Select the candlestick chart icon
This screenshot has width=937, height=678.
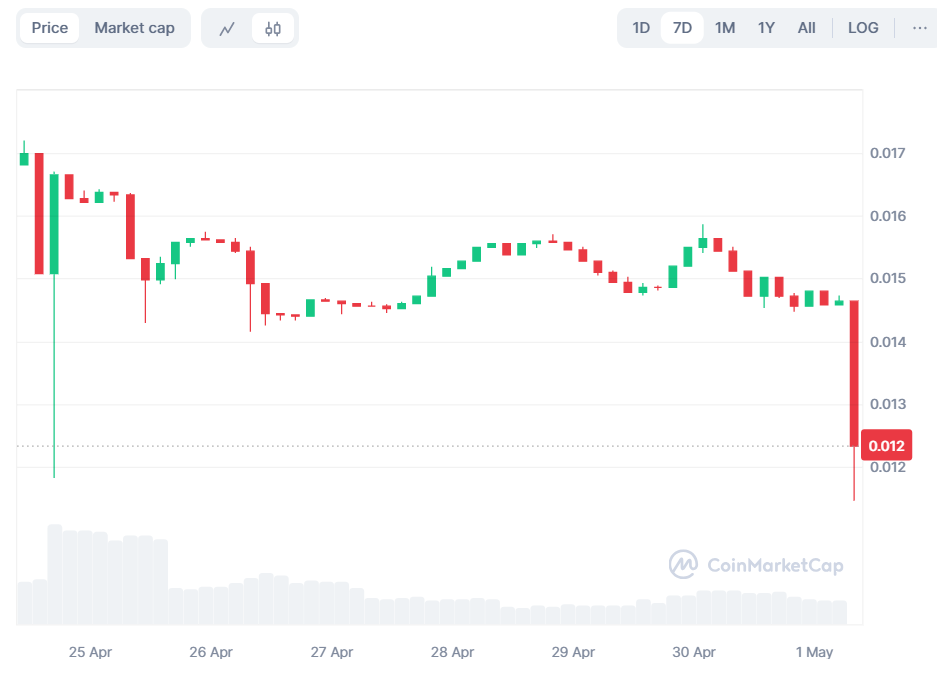tap(273, 28)
